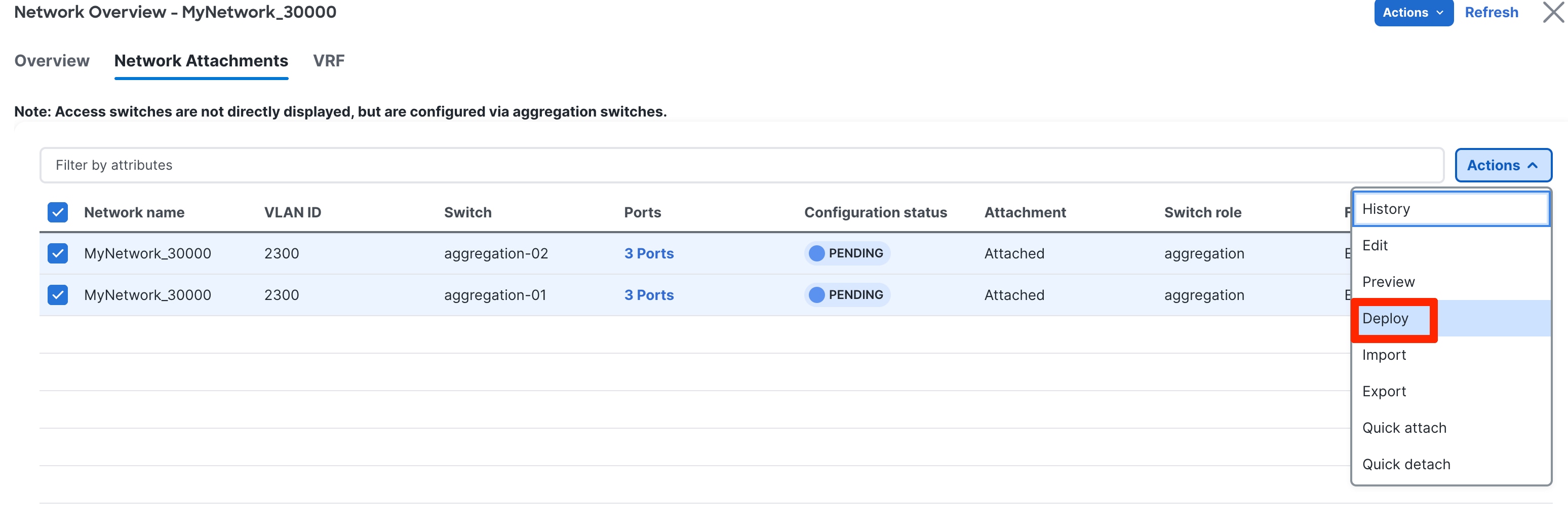Select Export from the Actions menu

tap(1384, 392)
